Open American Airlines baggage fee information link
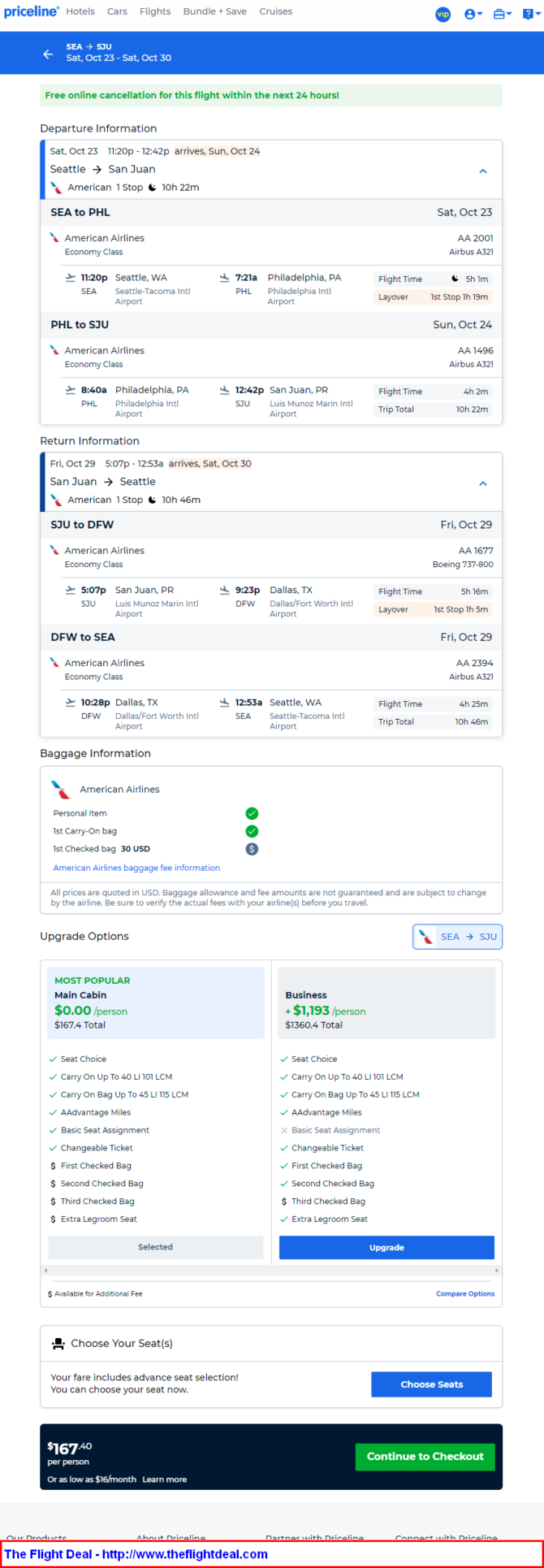The image size is (544, 1568). 136,868
